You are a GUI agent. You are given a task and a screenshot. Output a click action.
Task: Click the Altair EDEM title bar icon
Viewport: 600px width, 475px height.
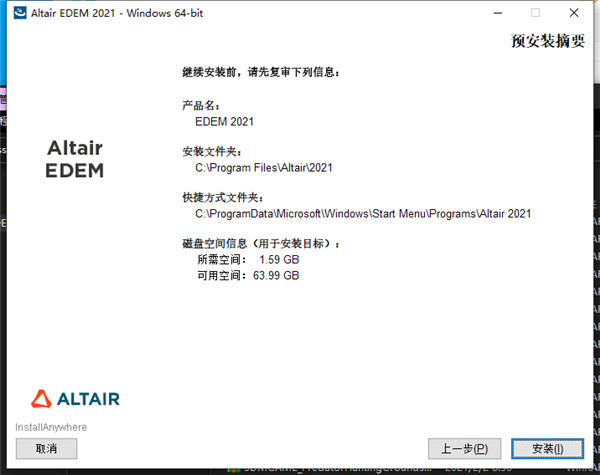tap(20, 13)
